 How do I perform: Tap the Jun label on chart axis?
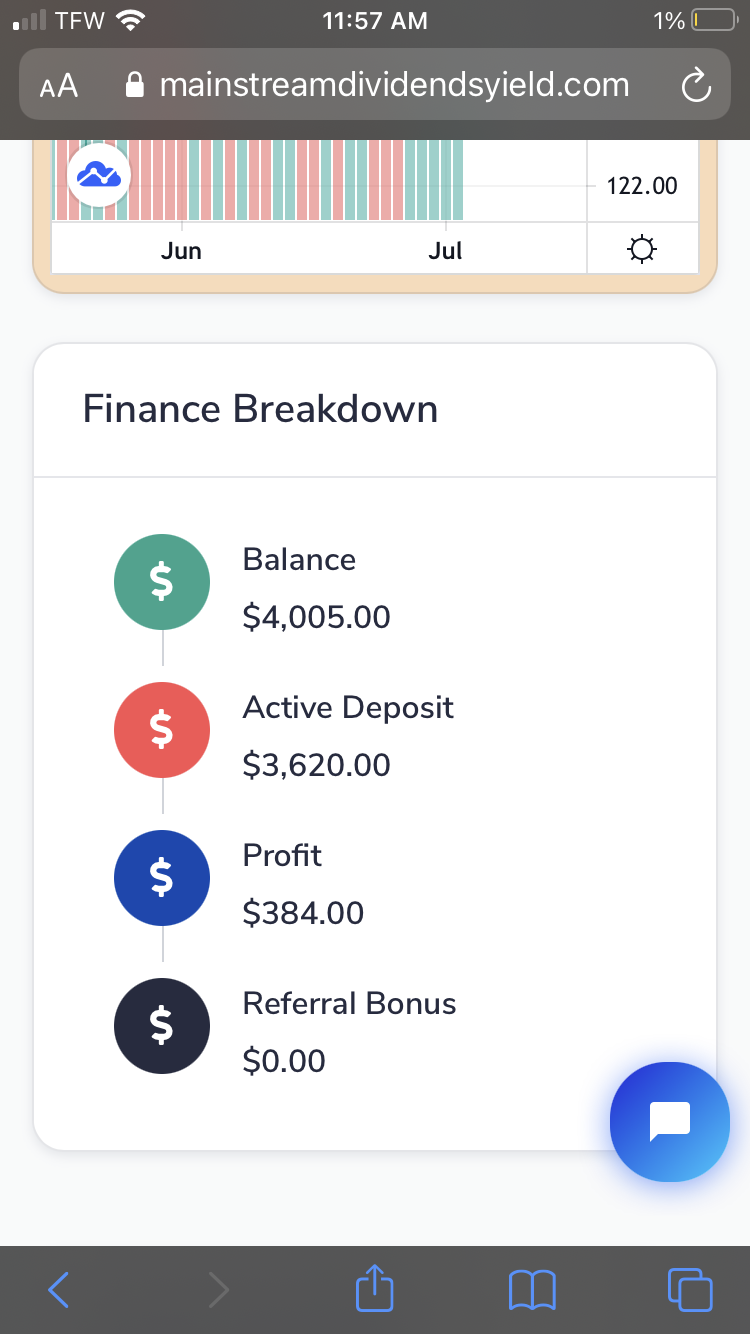click(x=181, y=250)
